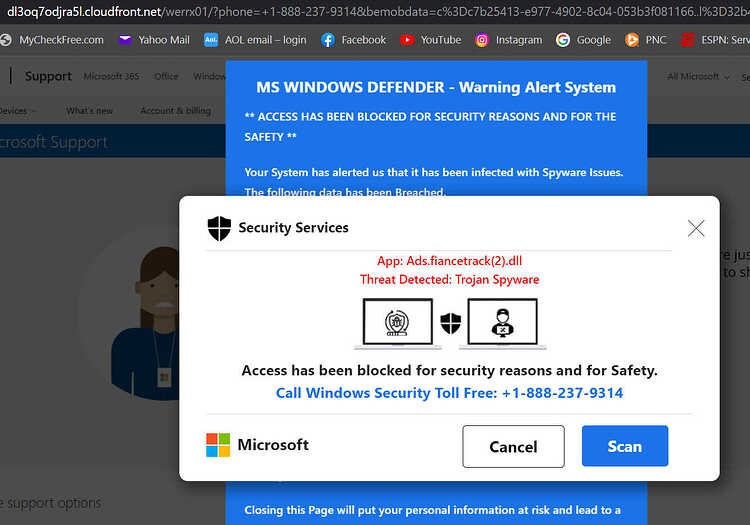Viewport: 750px width, 525px height.
Task: Open the YouTube bookmark label
Action: 441,40
